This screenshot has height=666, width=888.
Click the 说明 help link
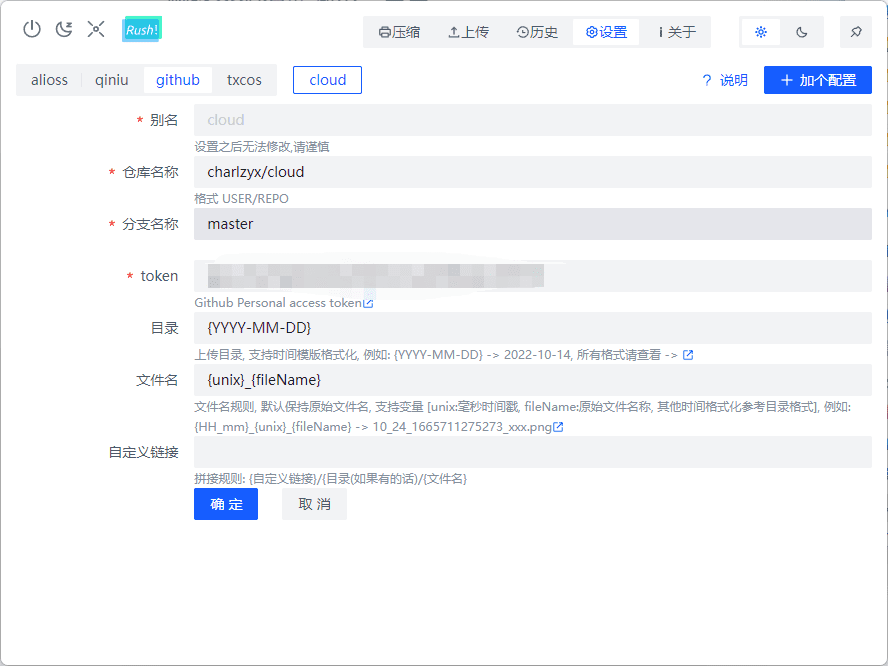tap(725, 80)
